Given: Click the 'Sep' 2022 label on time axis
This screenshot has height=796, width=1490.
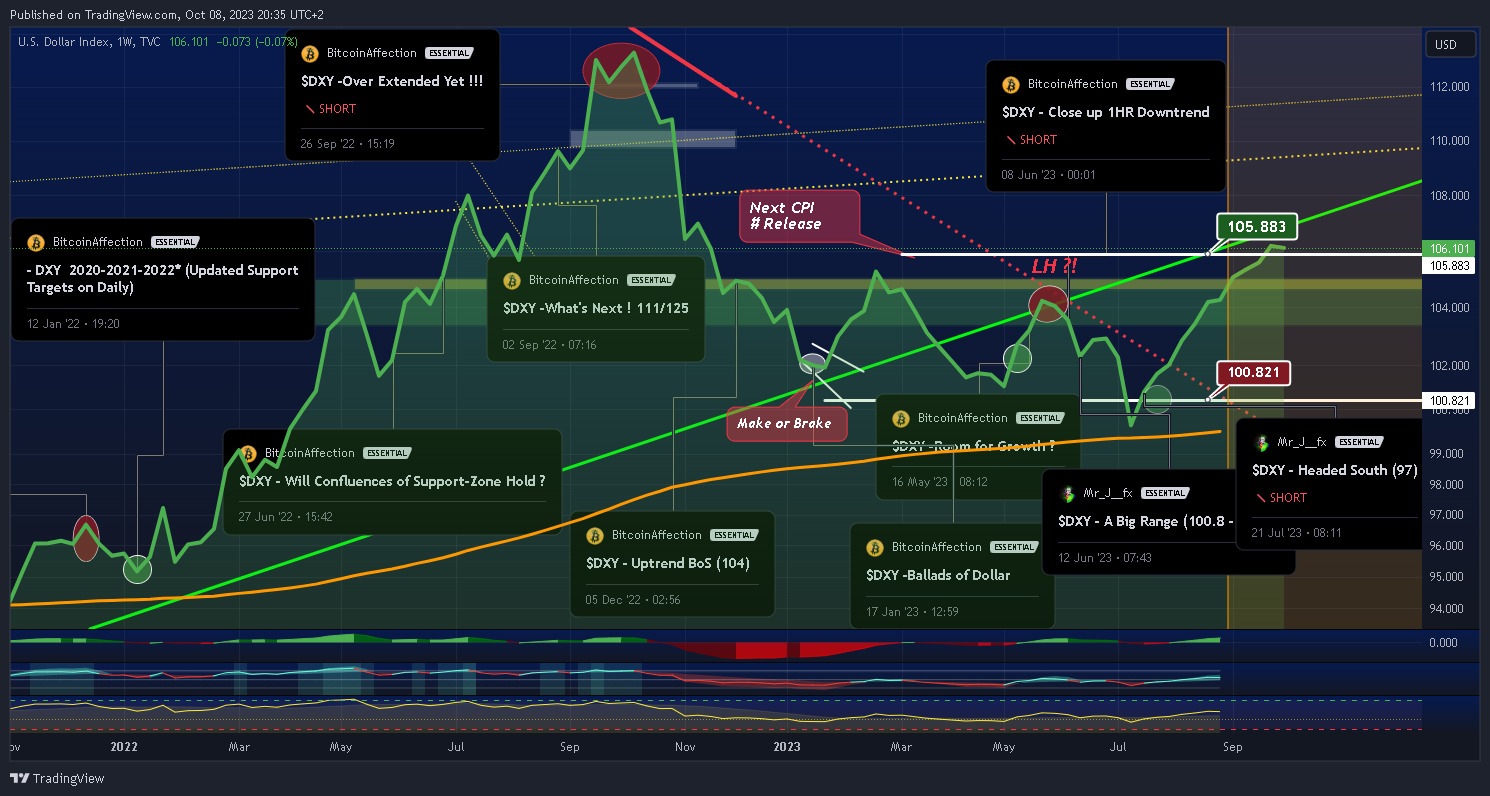Looking at the screenshot, I should pos(570,747).
